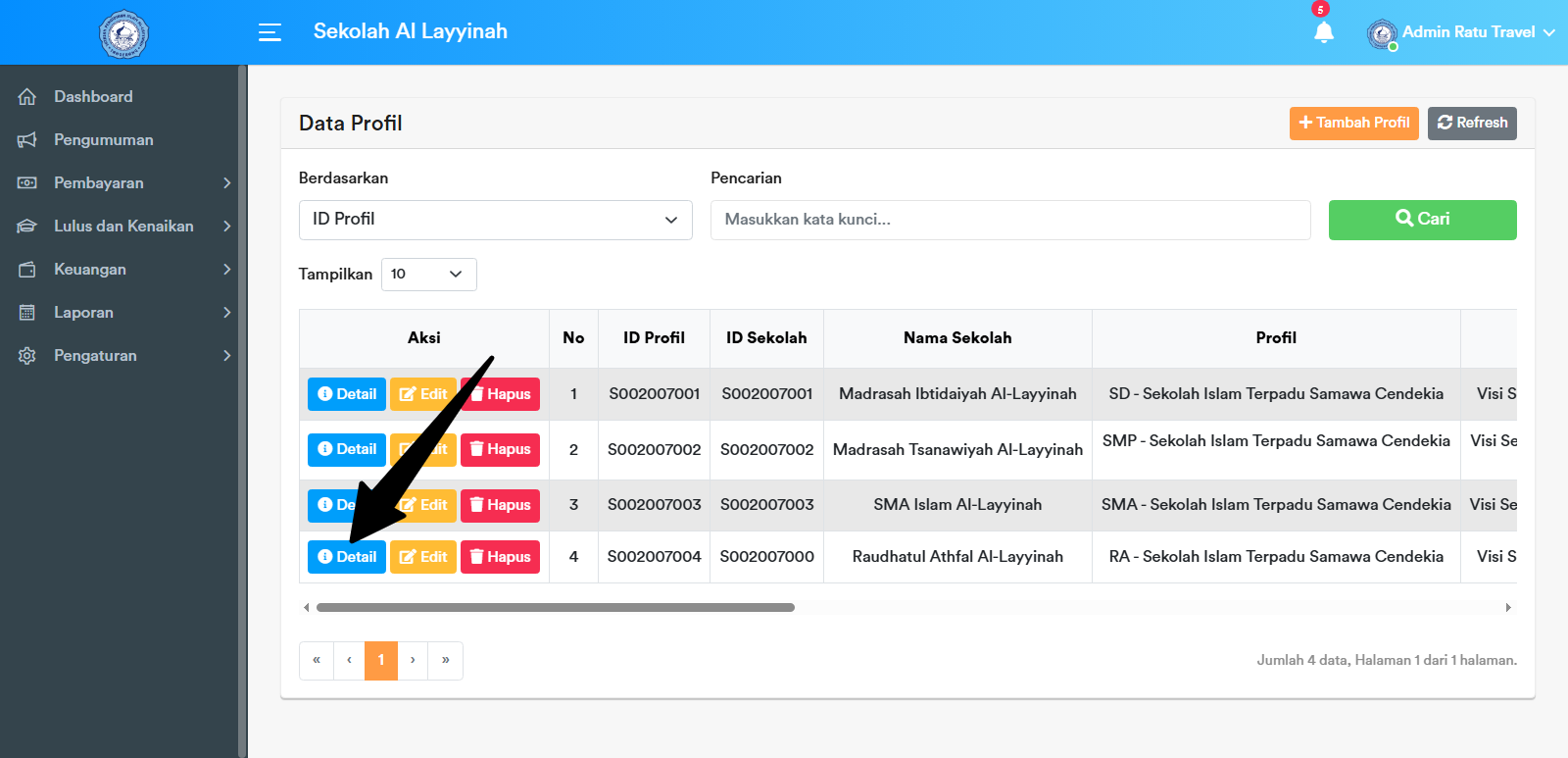1568x758 pixels.
Task: Go to the last page arrow
Action: [x=445, y=660]
